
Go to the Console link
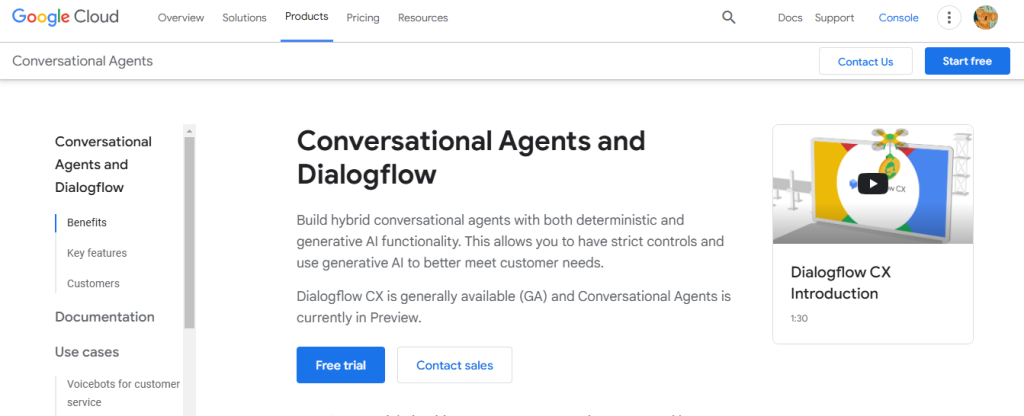coord(899,18)
